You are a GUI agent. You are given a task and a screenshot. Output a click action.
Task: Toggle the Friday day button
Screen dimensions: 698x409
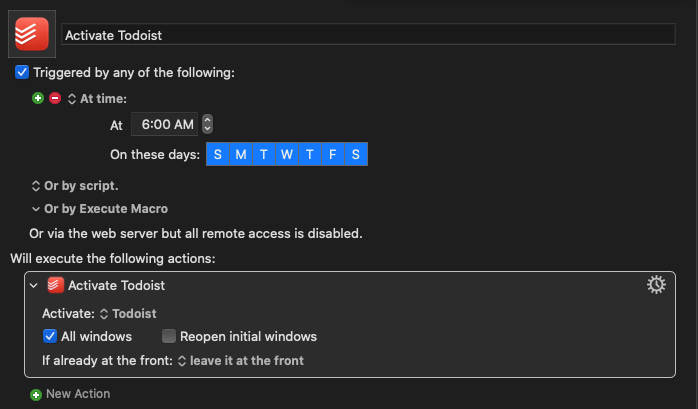tap(333, 154)
